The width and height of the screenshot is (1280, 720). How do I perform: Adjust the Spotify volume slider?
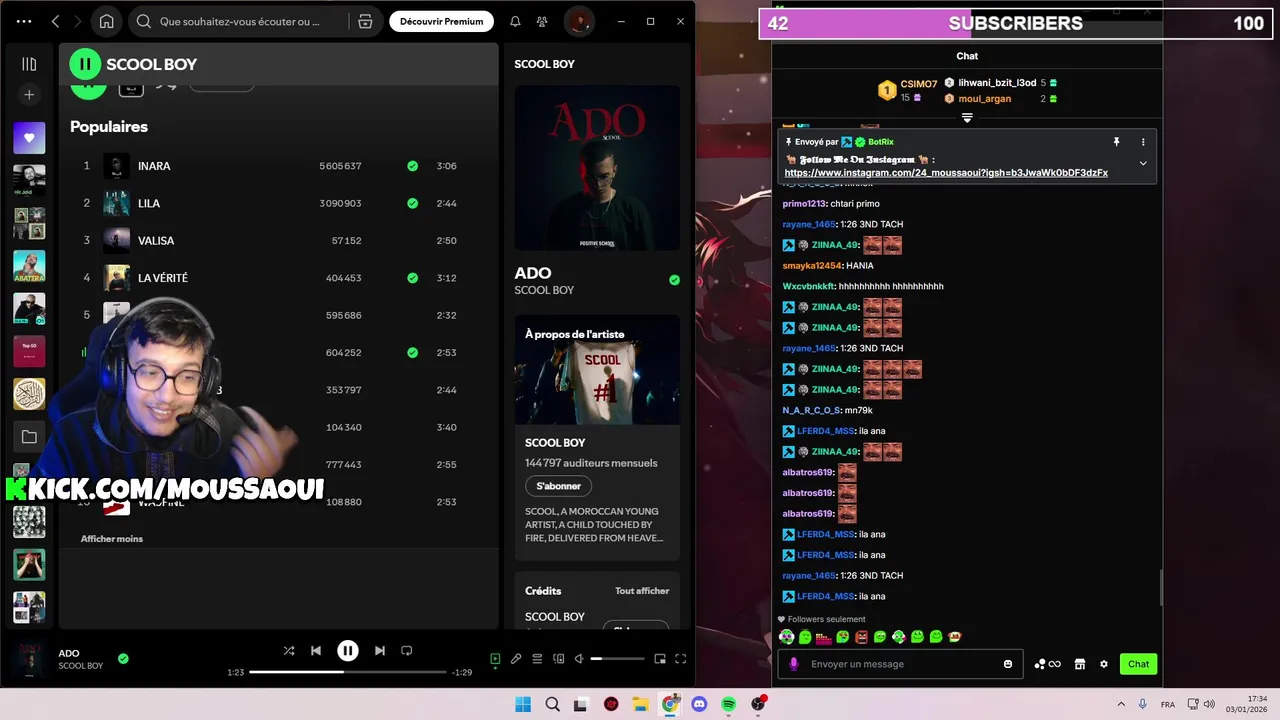coord(618,659)
